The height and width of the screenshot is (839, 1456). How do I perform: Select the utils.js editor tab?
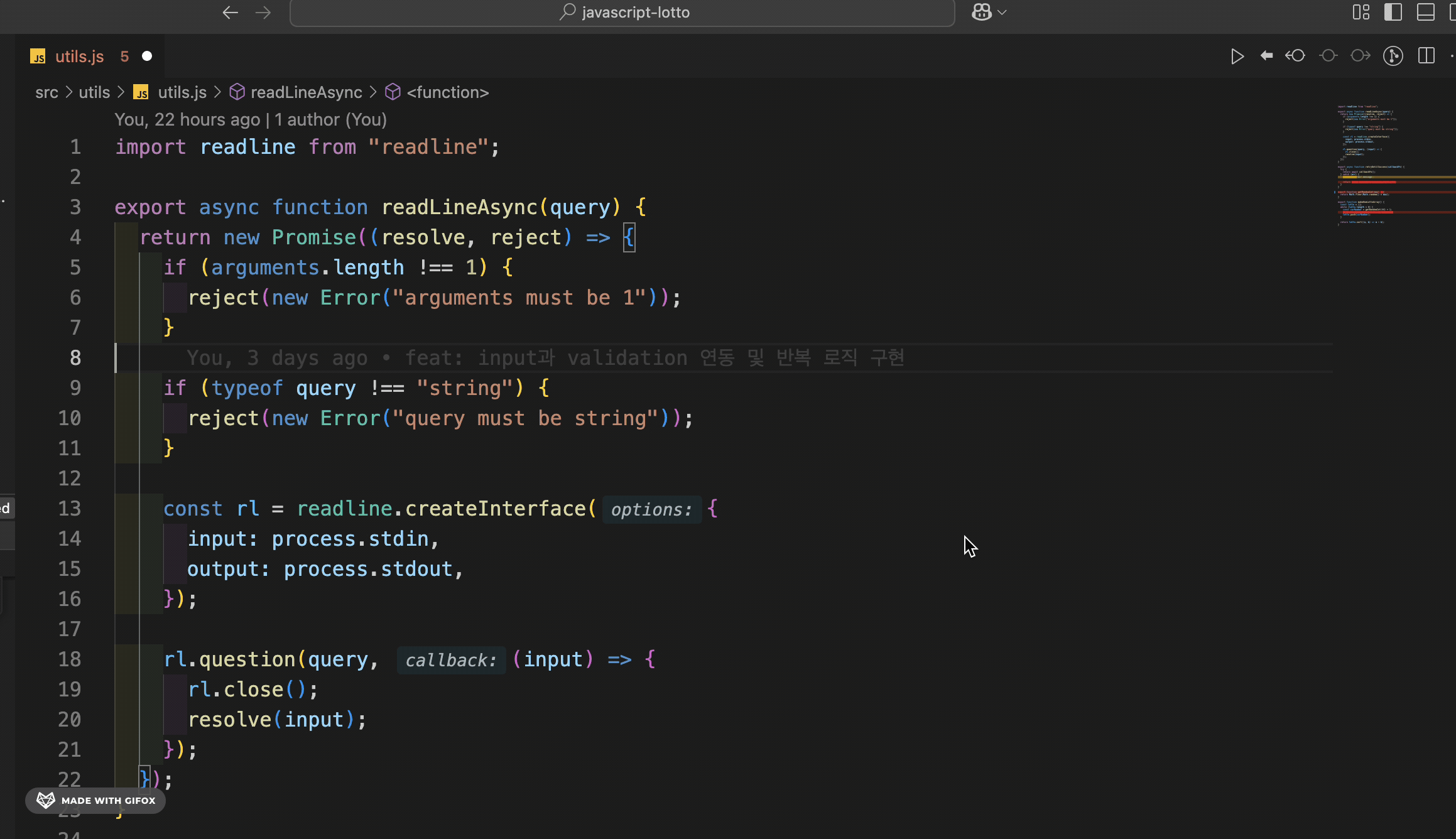pyautogui.click(x=91, y=57)
